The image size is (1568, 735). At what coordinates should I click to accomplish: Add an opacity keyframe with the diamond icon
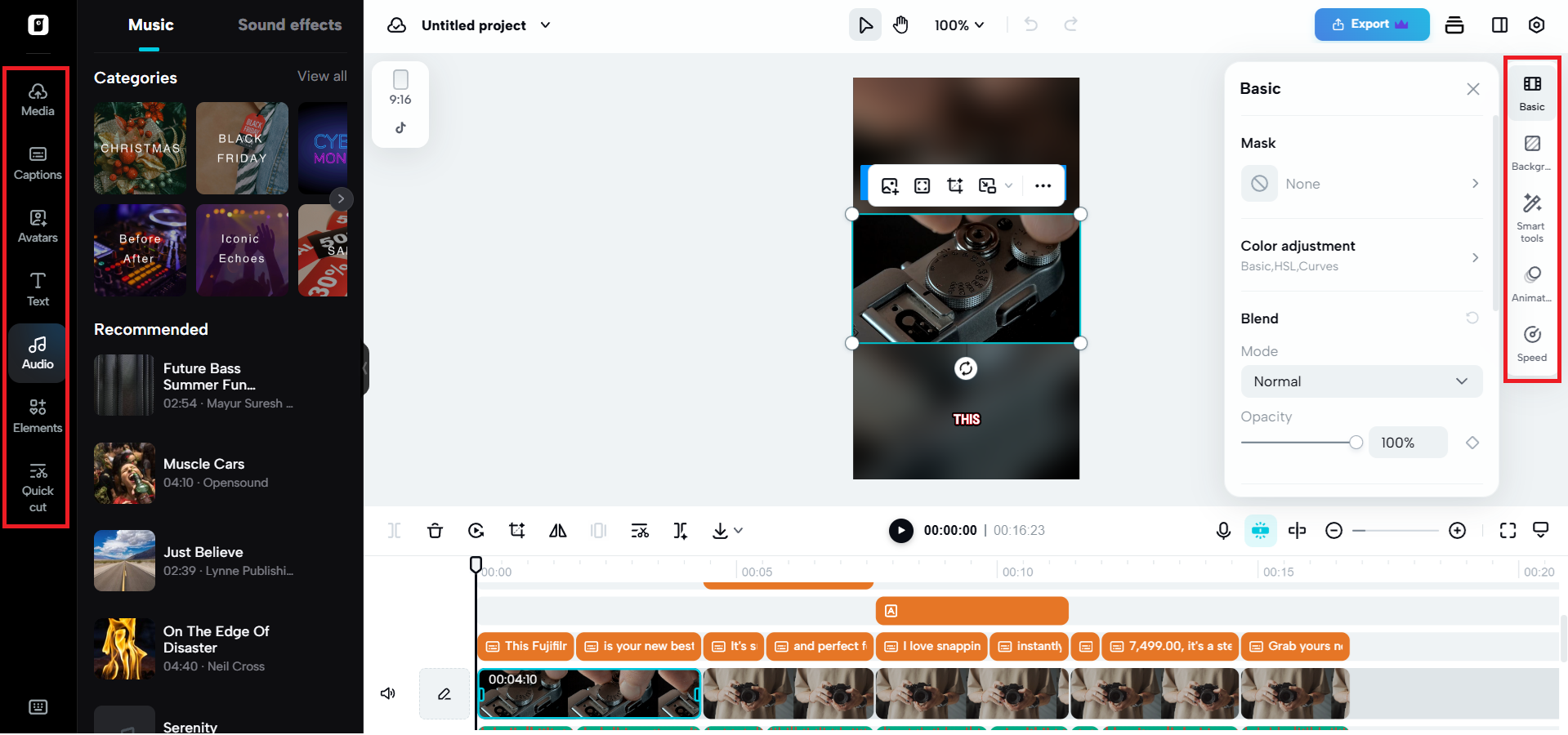(1472, 443)
